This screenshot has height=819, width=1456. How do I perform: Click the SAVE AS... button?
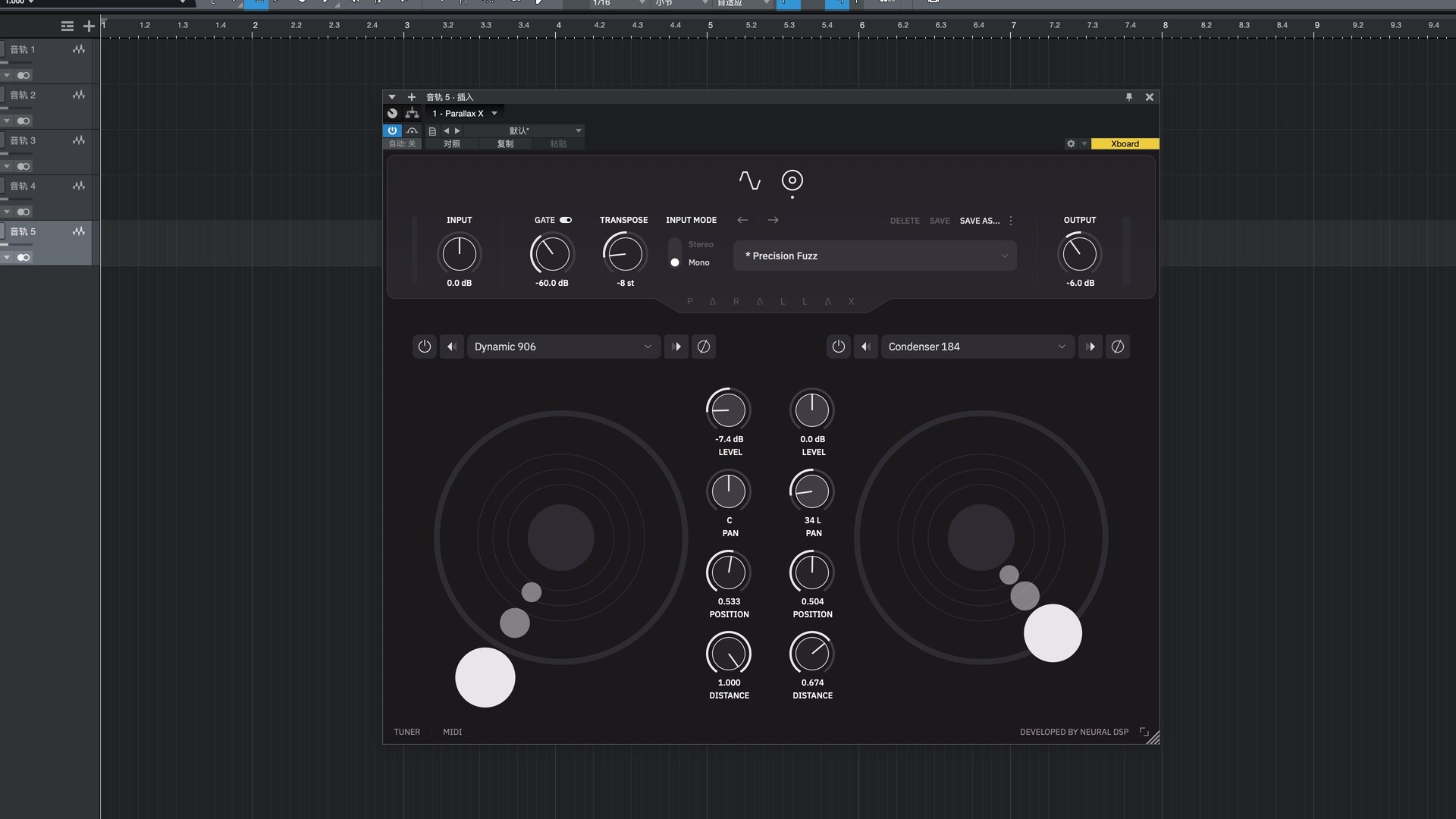pyautogui.click(x=979, y=221)
